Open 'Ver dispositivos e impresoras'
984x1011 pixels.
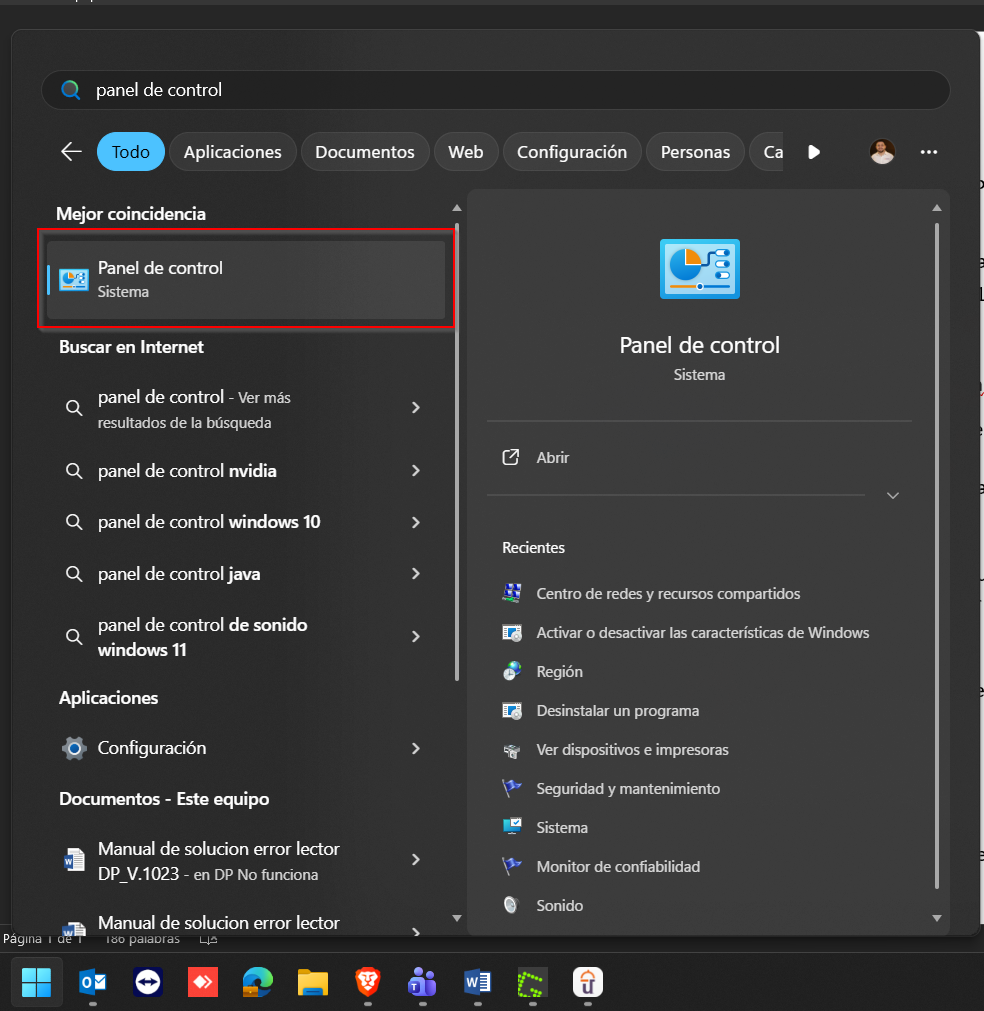633,750
